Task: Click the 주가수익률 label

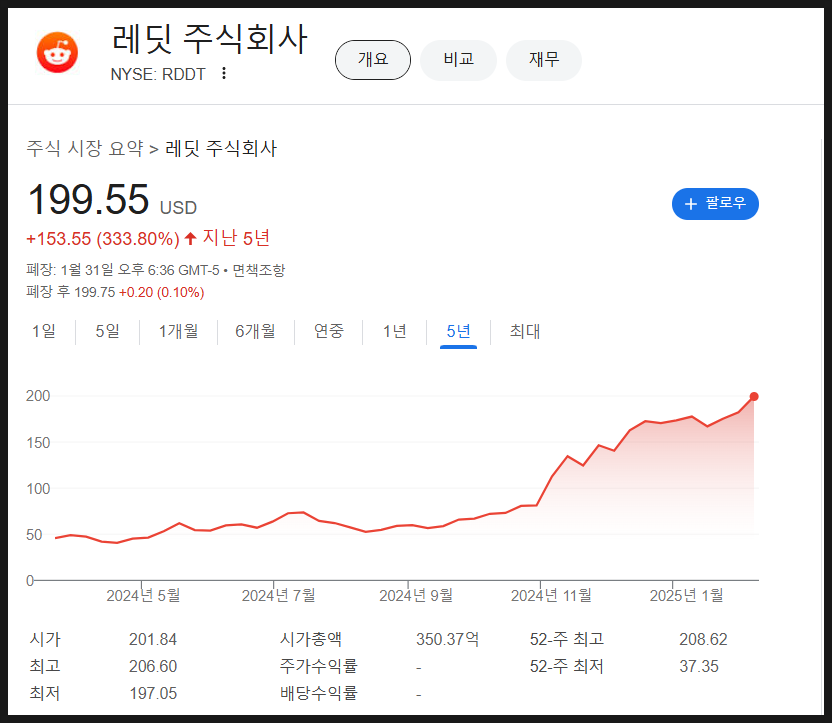Action: click(x=319, y=666)
